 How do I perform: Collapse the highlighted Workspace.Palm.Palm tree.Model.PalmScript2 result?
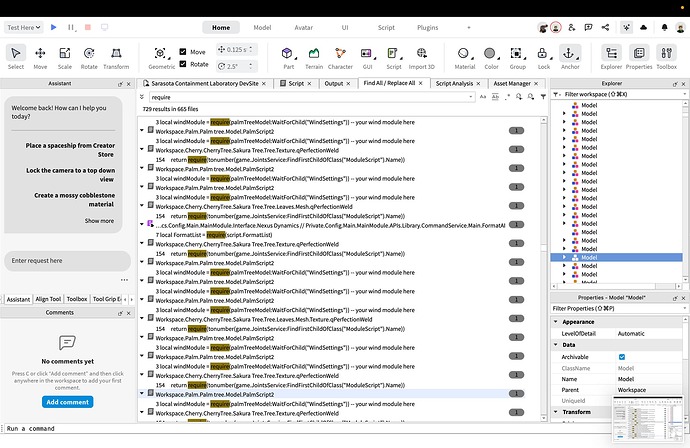[142, 394]
